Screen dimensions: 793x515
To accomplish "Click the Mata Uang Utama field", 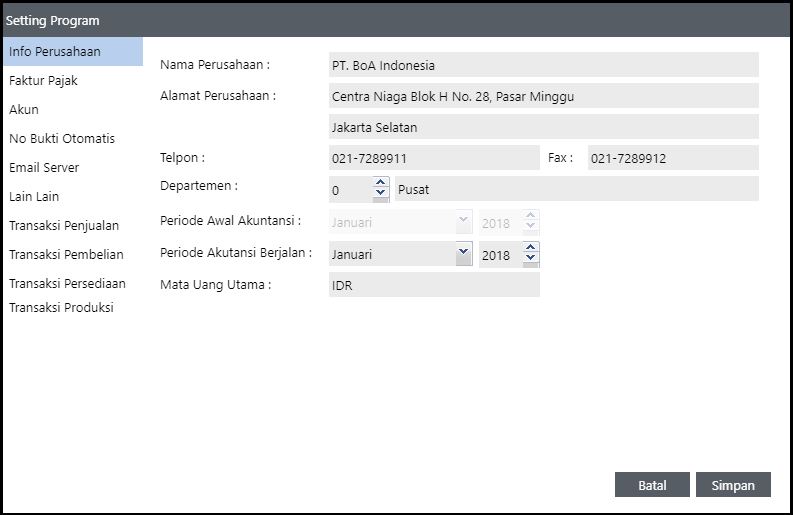I will (433, 285).
